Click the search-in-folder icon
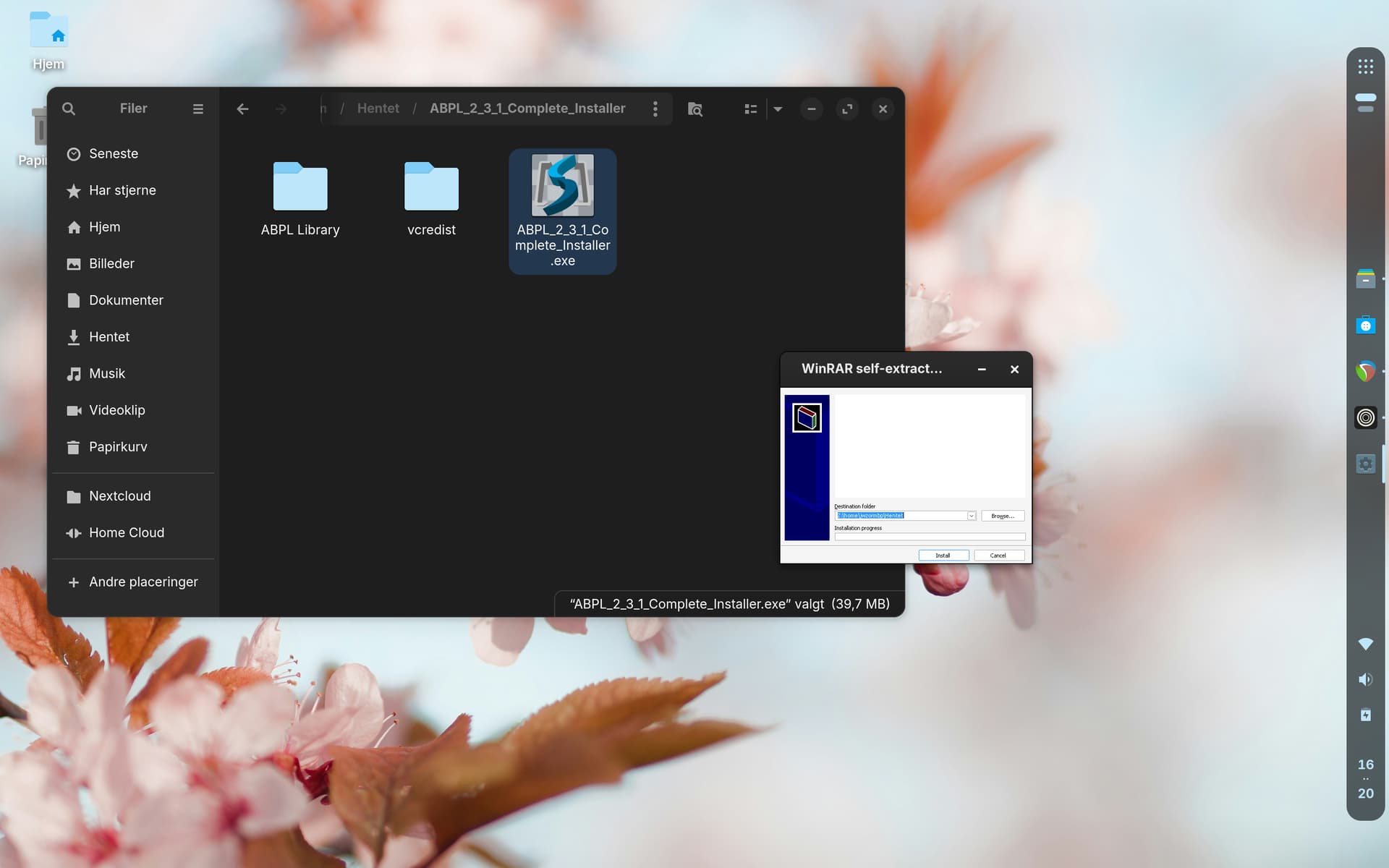This screenshot has height=868, width=1389. tap(694, 109)
